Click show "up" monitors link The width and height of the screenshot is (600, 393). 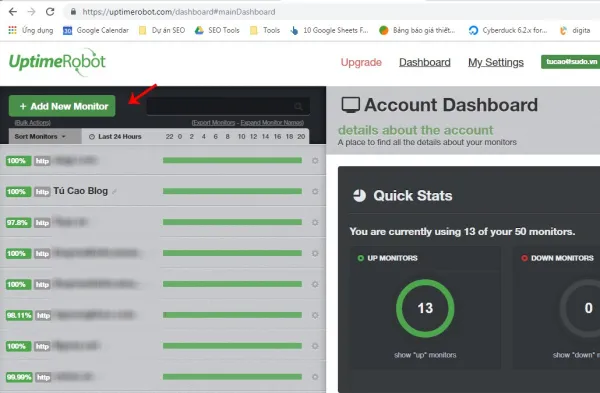tap(425, 355)
